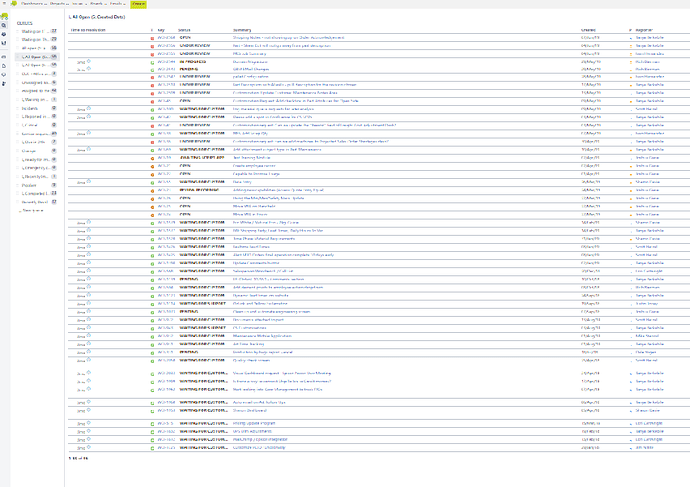The width and height of the screenshot is (690, 487).
Task: Click priority icon in Time Phase Material Requirements row
Action: coord(631,239)
